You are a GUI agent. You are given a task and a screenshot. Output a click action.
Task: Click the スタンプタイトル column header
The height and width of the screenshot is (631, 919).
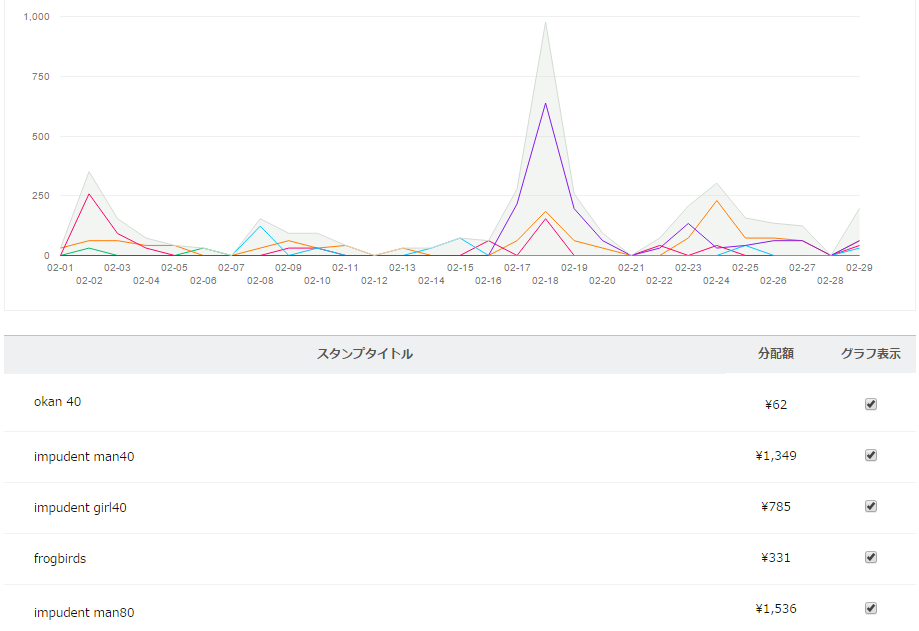(364, 354)
